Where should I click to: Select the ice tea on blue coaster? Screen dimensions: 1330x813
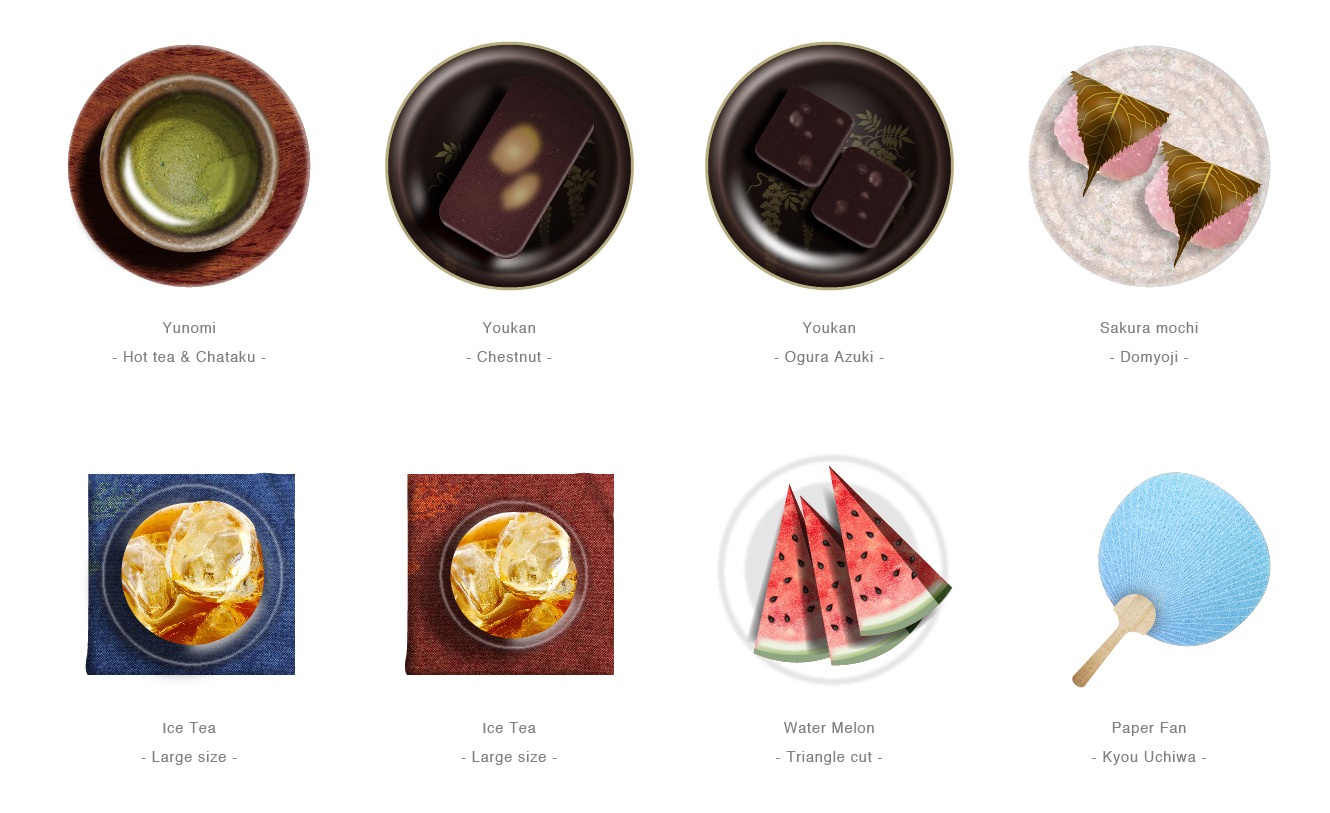click(190, 574)
